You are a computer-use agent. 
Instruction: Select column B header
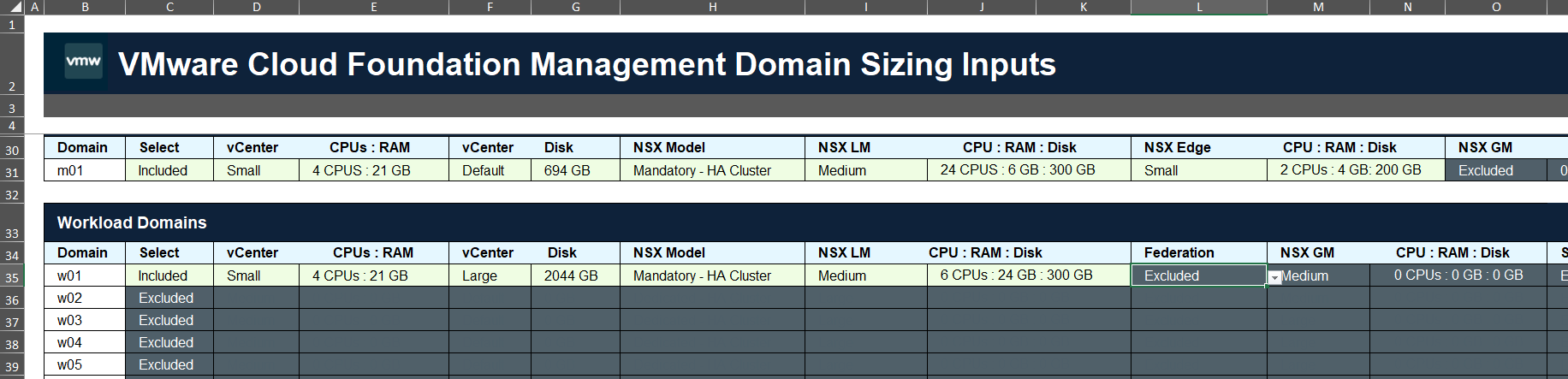[x=85, y=7]
